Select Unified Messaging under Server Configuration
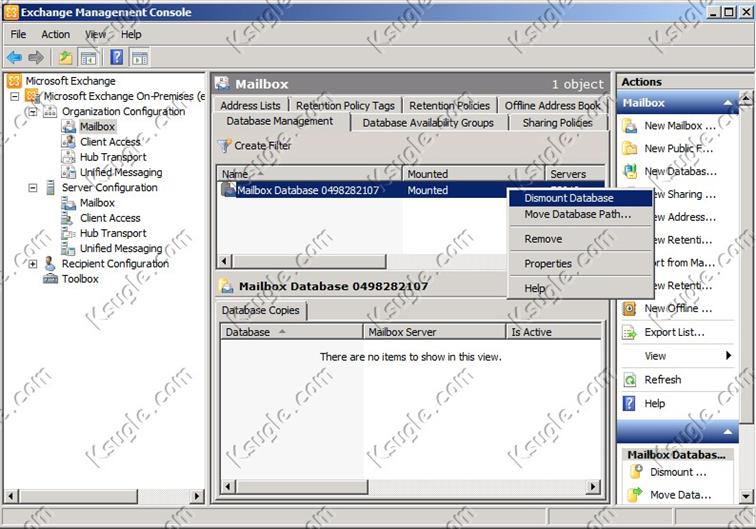Viewport: 756px width, 529px height. point(121,248)
